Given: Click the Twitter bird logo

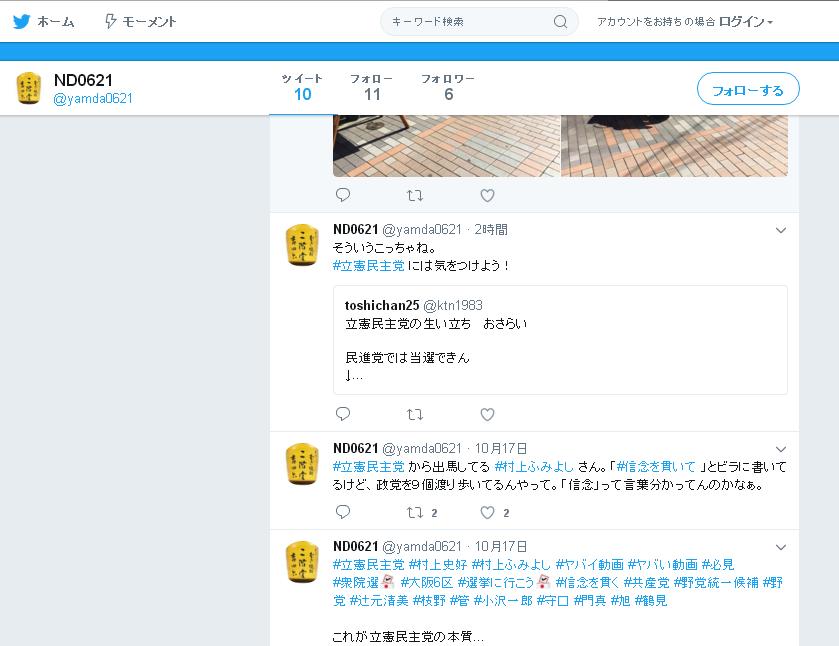Looking at the screenshot, I should pyautogui.click(x=21, y=21).
